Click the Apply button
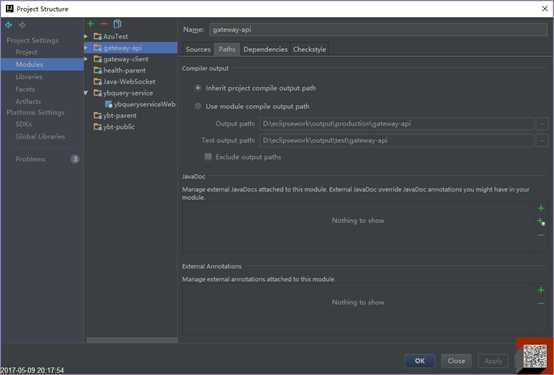 [493, 361]
